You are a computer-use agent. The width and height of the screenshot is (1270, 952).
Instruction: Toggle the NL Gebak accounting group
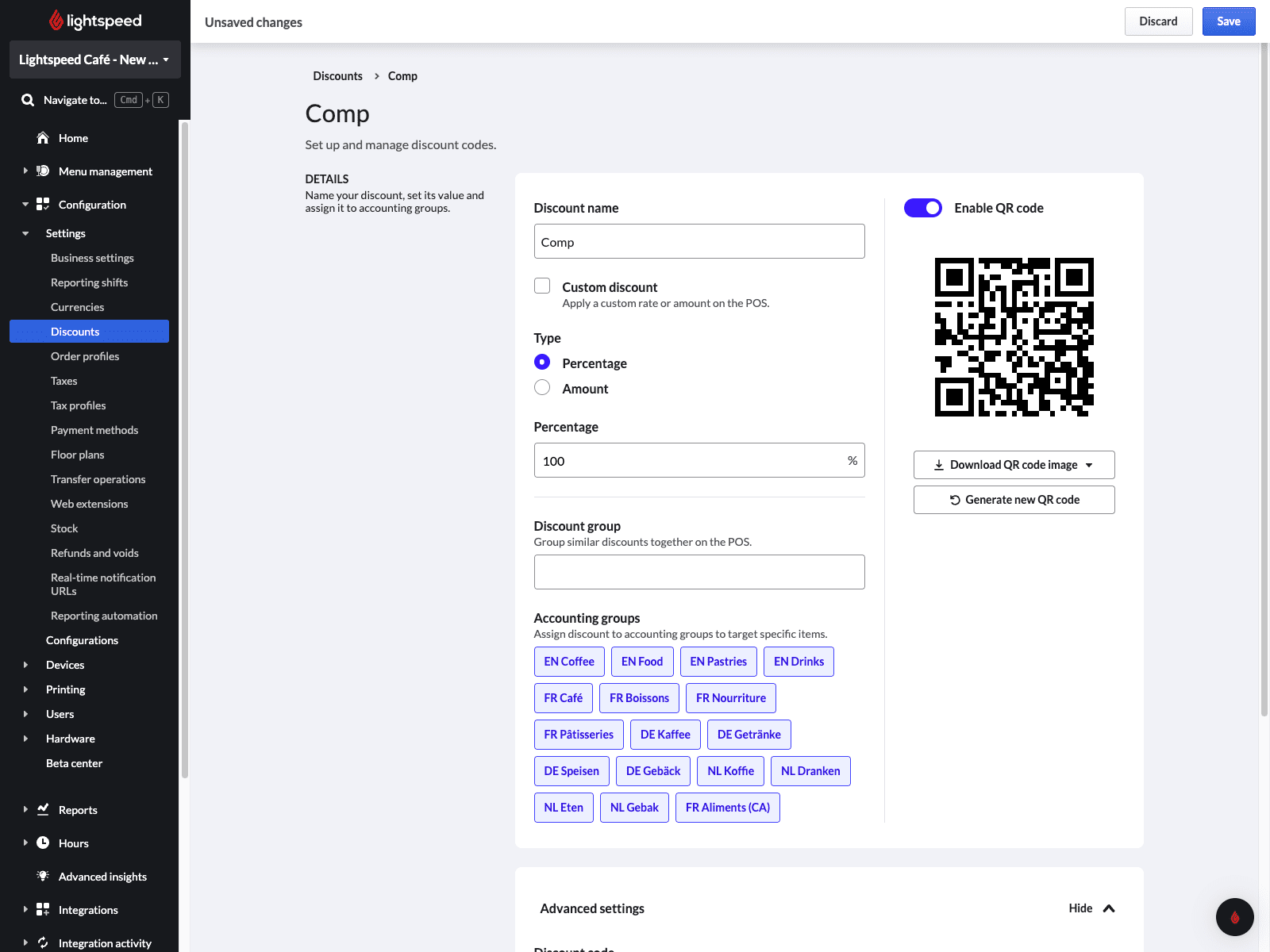634,808
